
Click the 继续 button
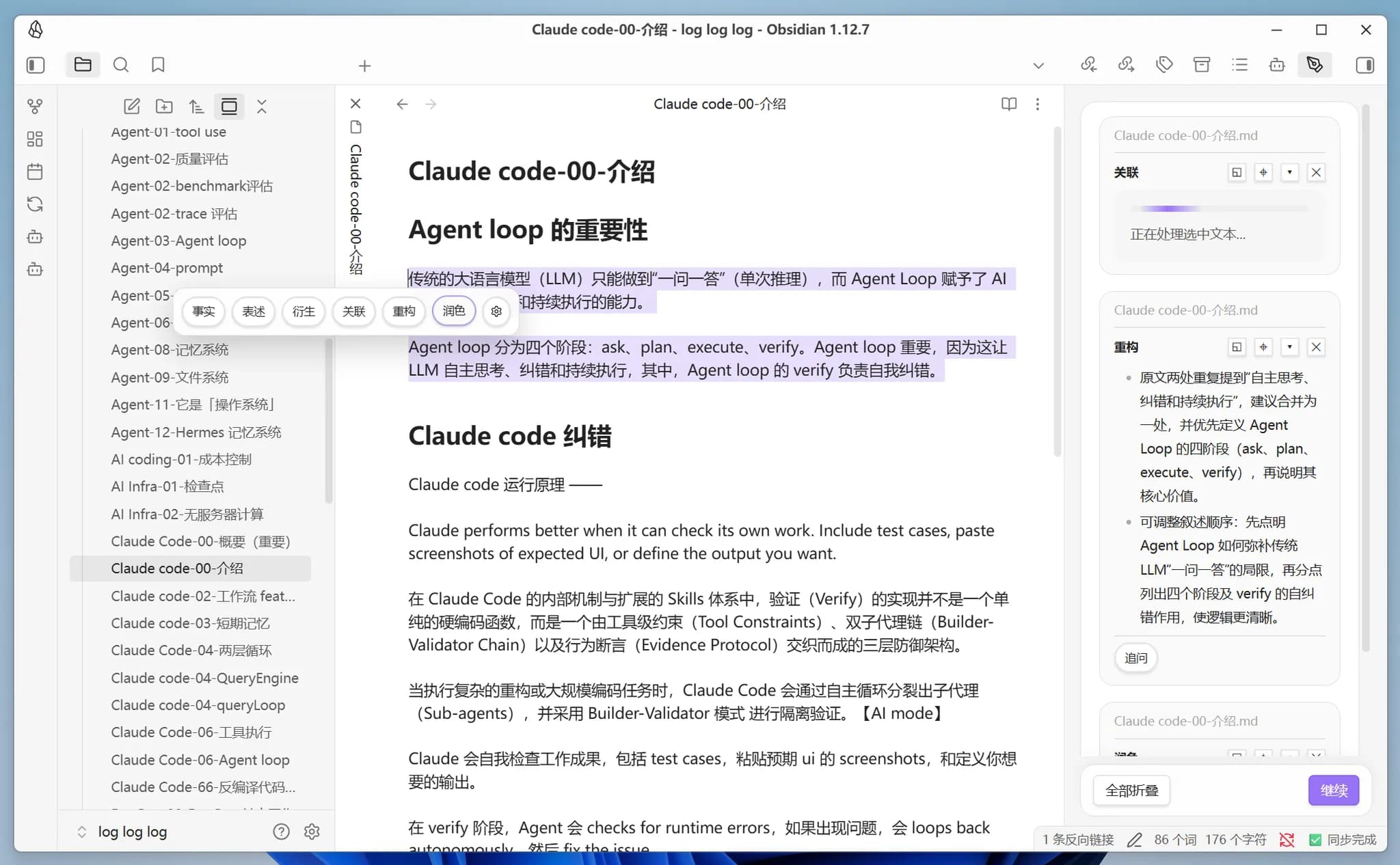[x=1333, y=791]
